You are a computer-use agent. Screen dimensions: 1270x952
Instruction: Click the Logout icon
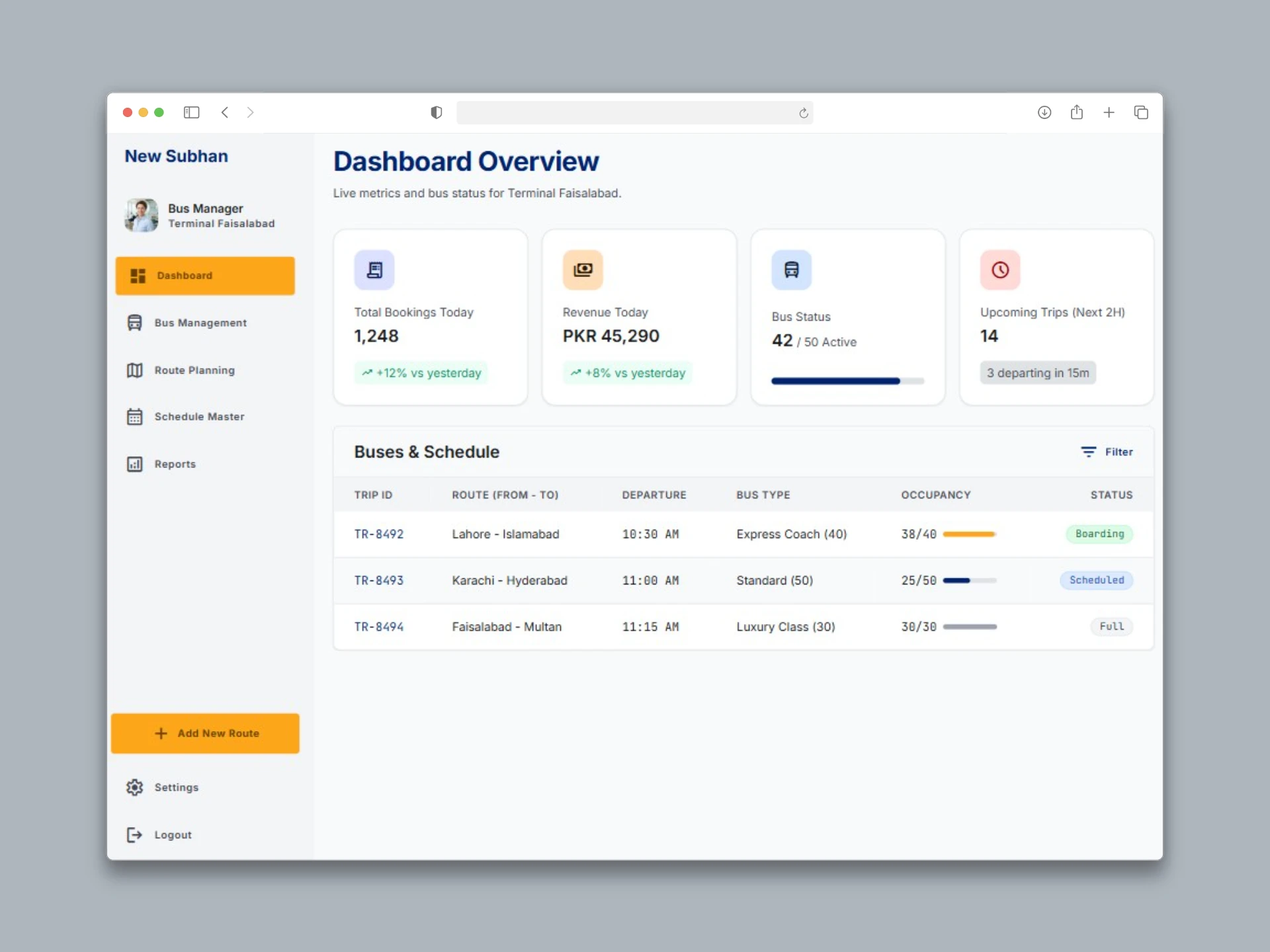pyautogui.click(x=134, y=835)
